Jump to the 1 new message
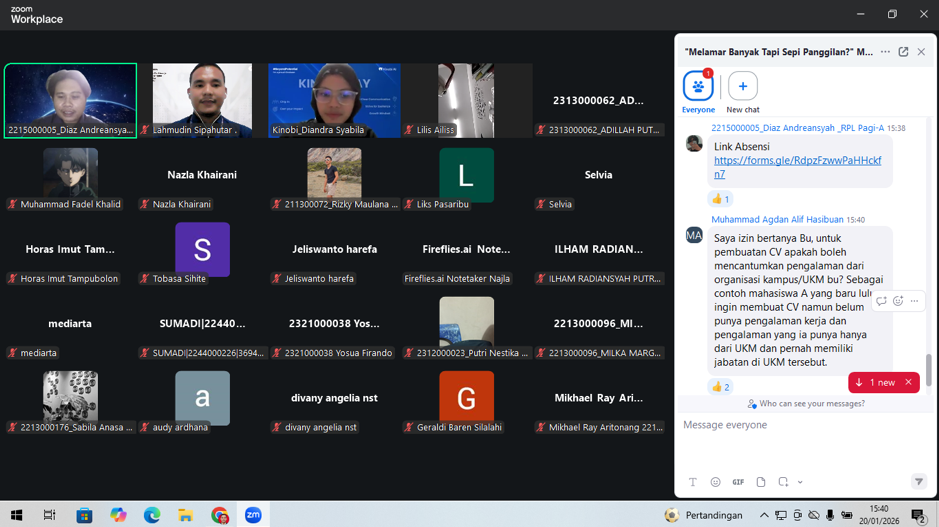The height and width of the screenshot is (527, 939). (x=876, y=383)
